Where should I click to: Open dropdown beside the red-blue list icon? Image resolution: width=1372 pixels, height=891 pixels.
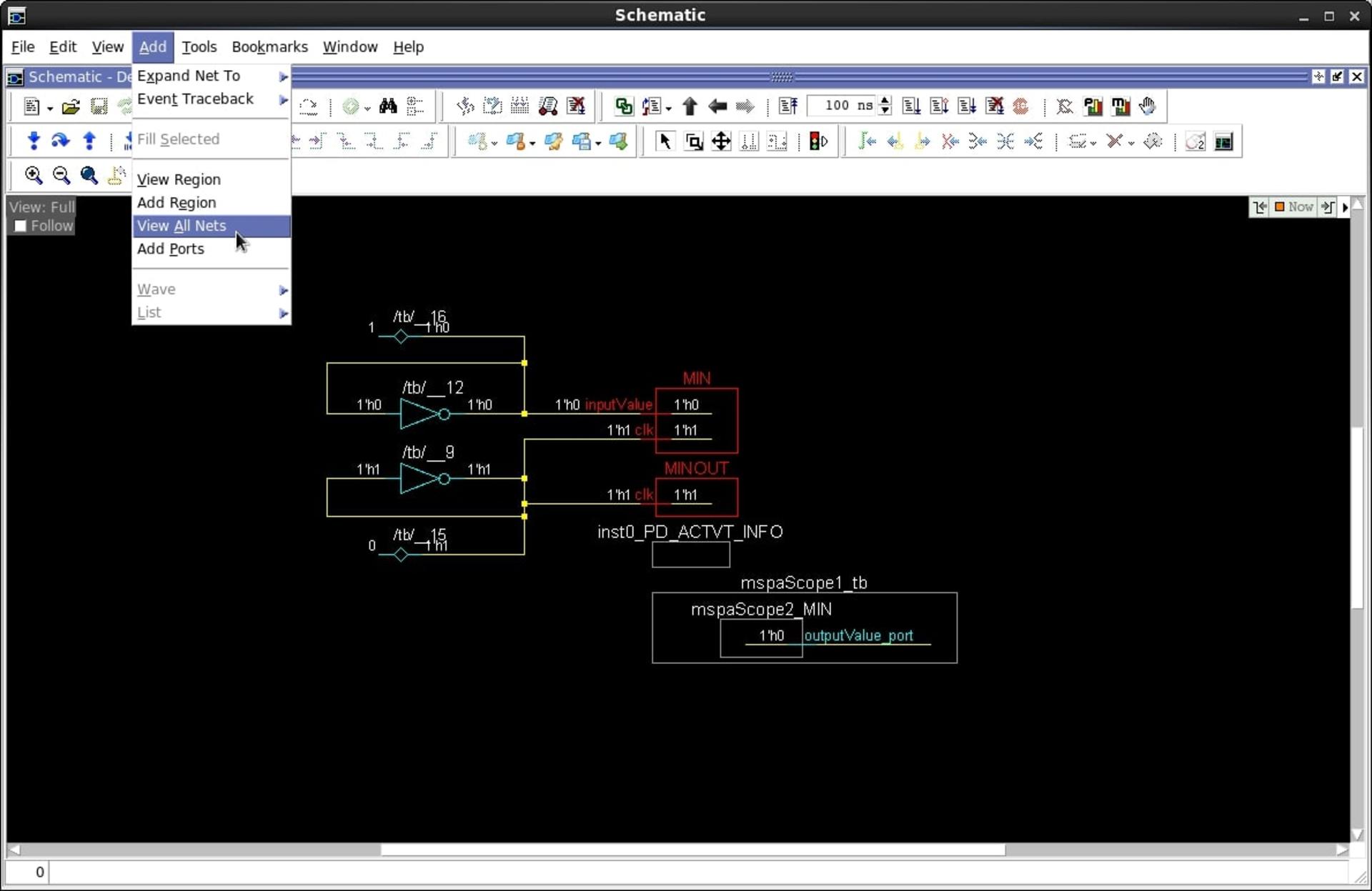(x=668, y=109)
